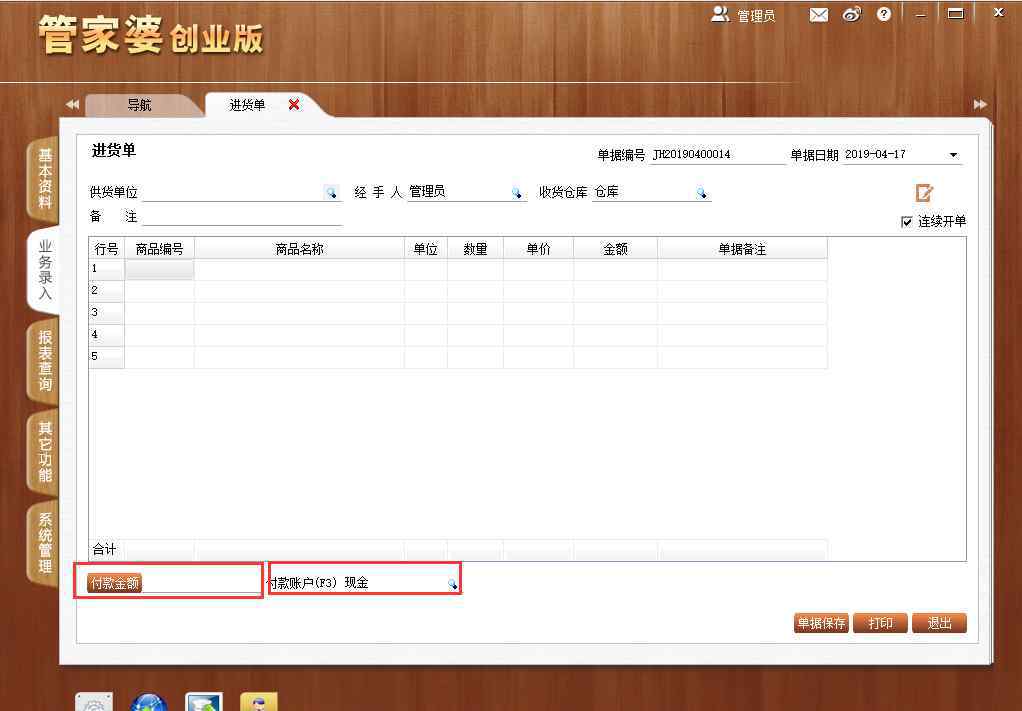
Task: Click the 单价 column header
Action: 538,249
